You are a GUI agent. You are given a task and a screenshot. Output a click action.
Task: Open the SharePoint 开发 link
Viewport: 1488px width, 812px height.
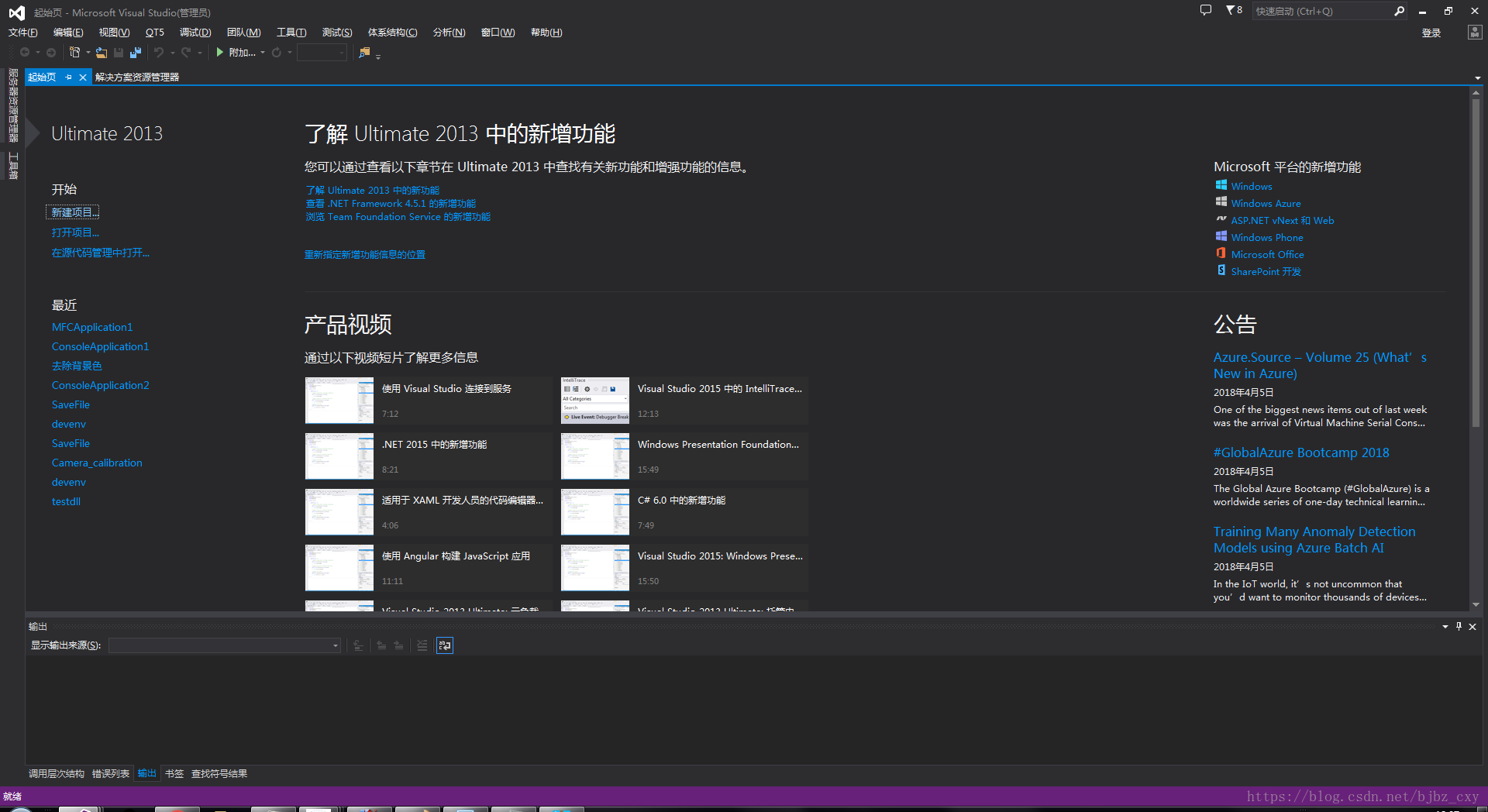(1266, 271)
